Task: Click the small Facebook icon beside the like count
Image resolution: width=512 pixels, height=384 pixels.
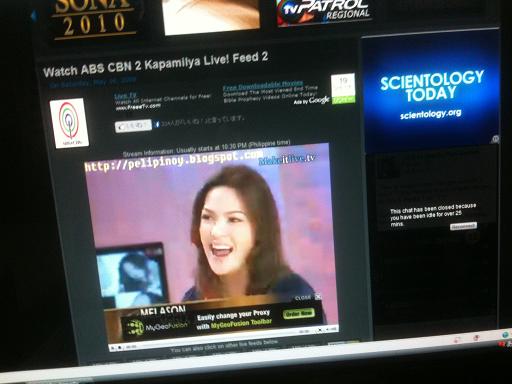Action: [x=157, y=125]
